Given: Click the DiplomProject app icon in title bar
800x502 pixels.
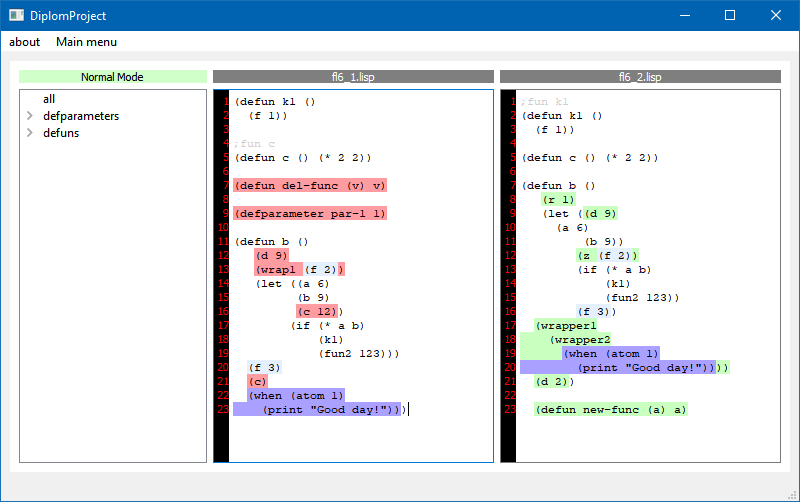Looking at the screenshot, I should tap(15, 16).
